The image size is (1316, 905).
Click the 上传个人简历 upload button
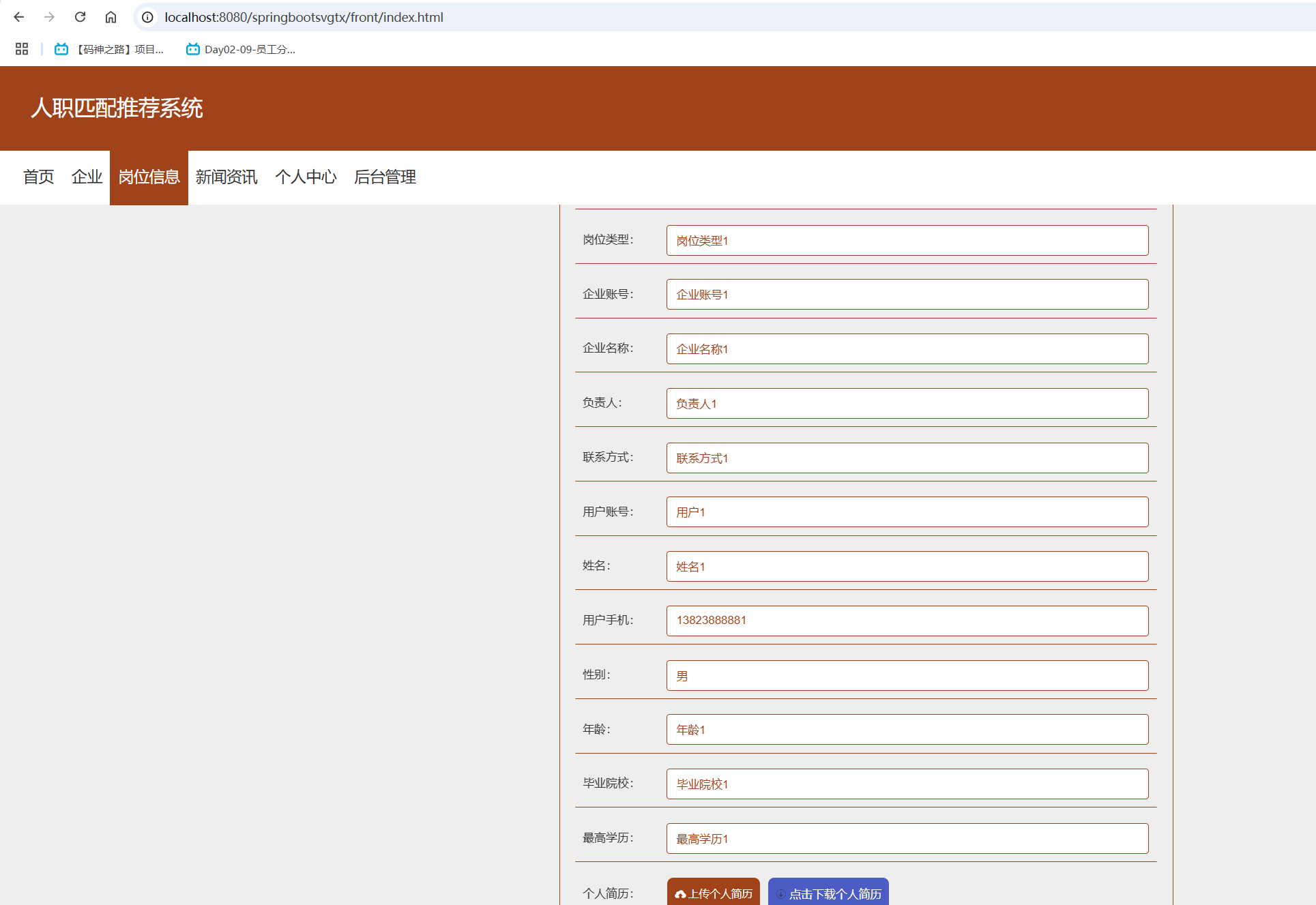tap(713, 893)
